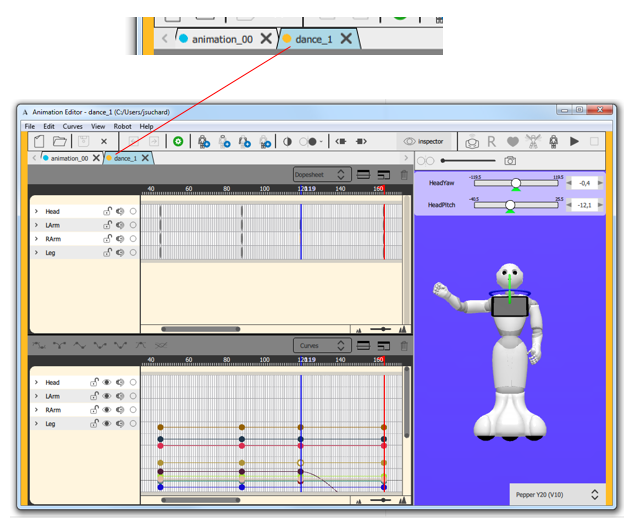Click HeadPitch value decrease arrow
This screenshot has width=627, height=525.
[569, 205]
